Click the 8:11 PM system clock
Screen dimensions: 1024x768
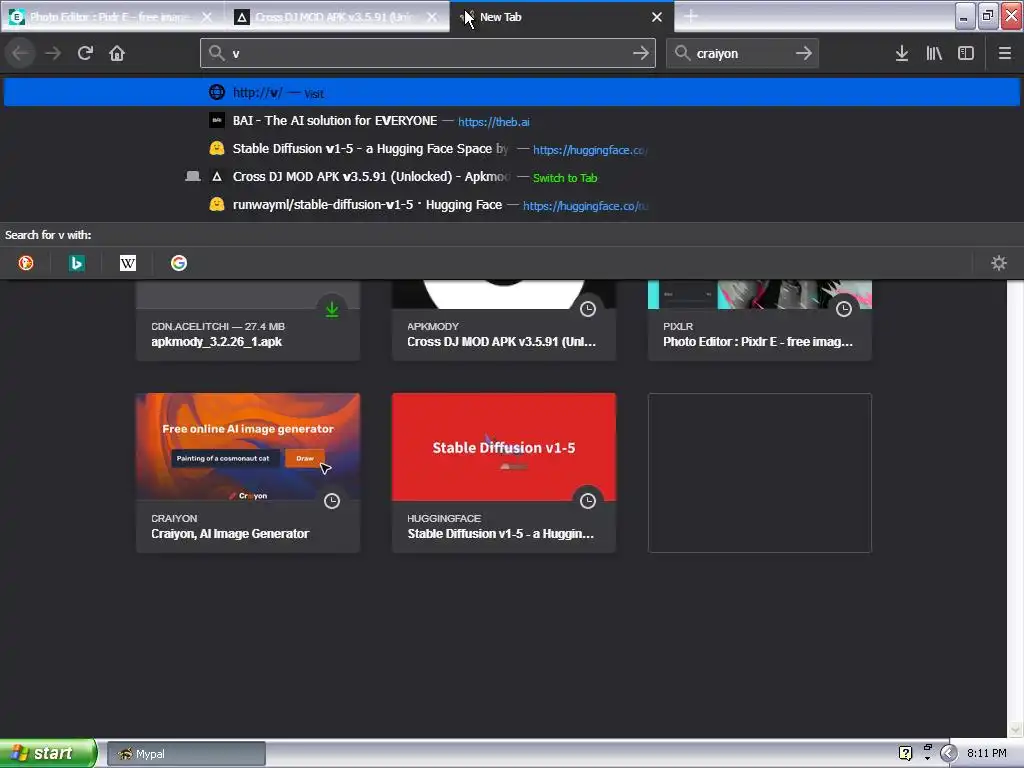click(x=987, y=753)
